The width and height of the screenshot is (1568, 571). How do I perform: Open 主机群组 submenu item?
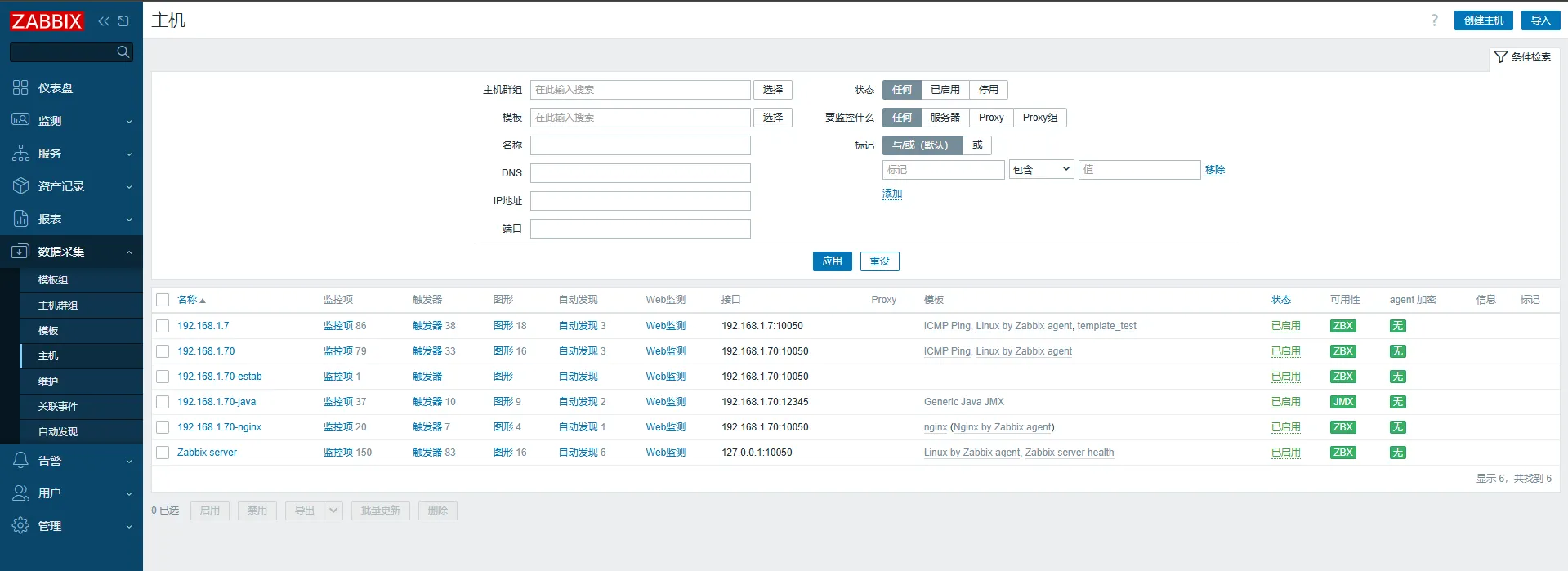pyautogui.click(x=81, y=306)
